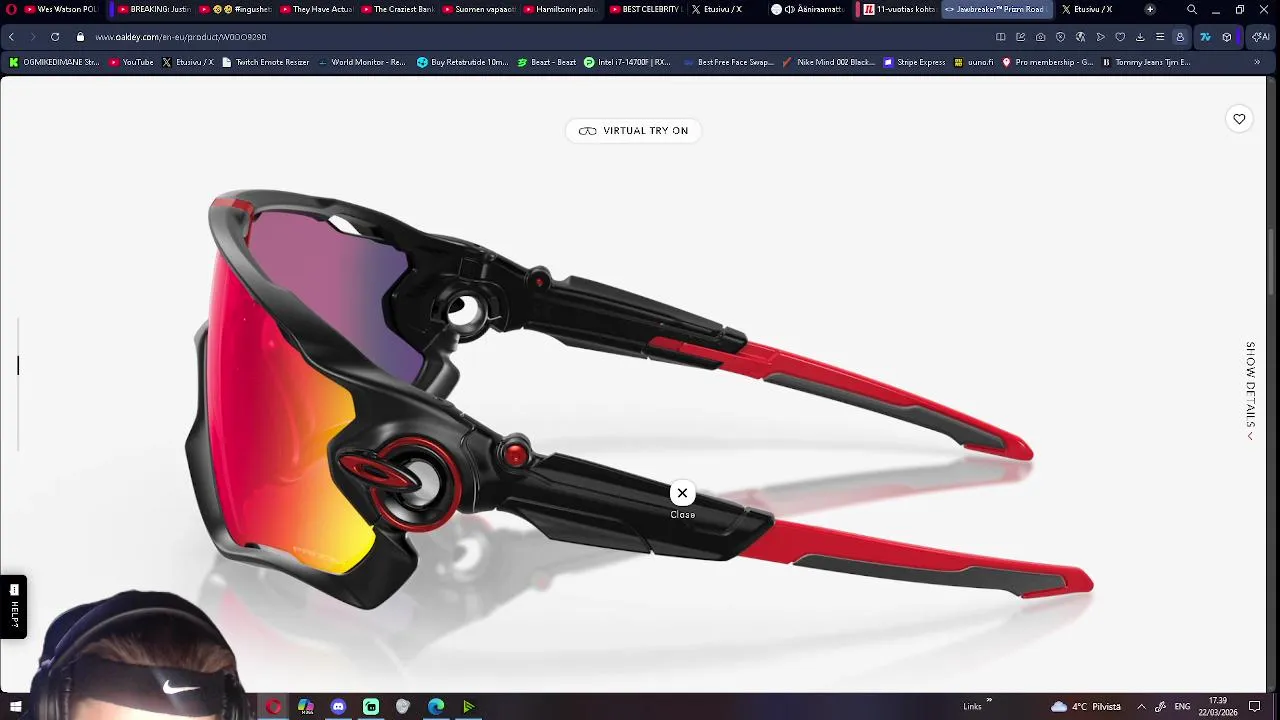Open browser heart pinboards icon
The image size is (1280, 720).
[x=1120, y=37]
